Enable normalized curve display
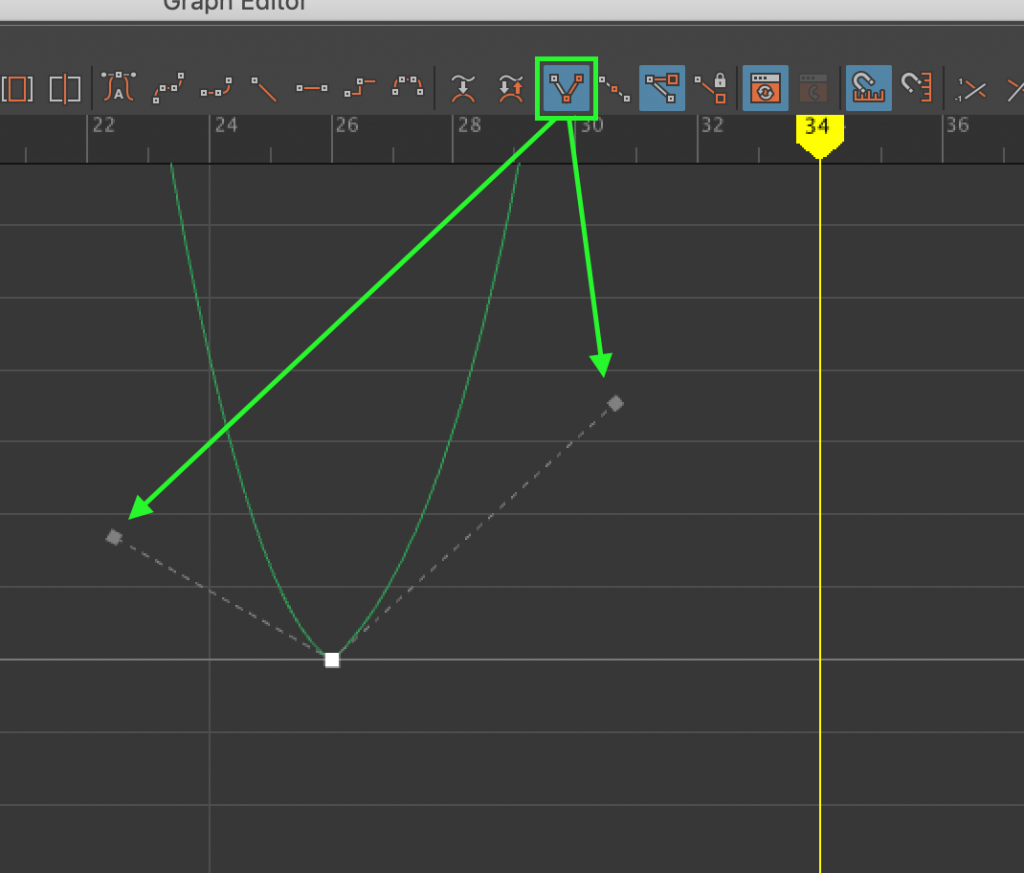Viewport: 1024px width, 873px height. 971,88
